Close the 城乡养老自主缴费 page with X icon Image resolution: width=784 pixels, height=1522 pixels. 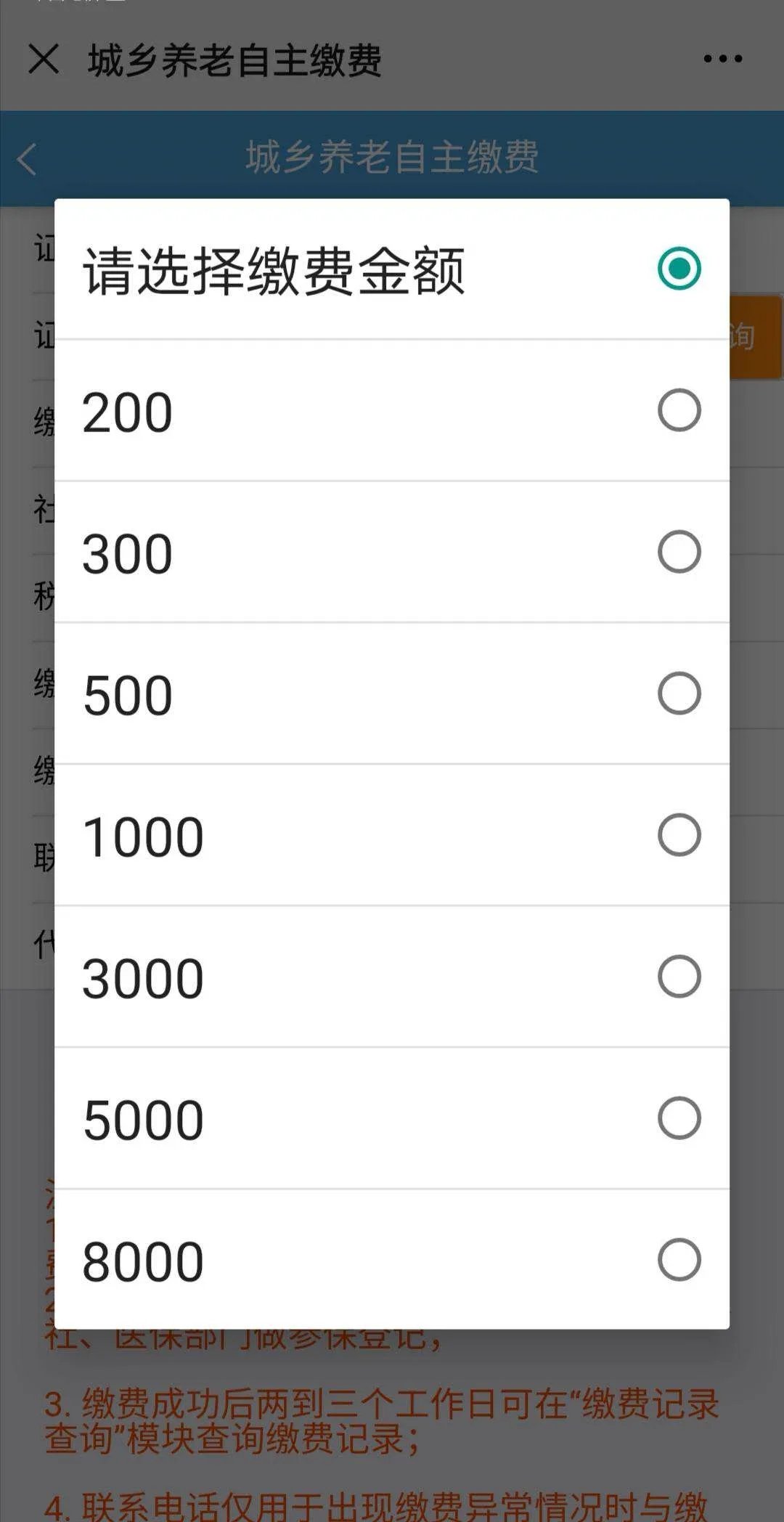(44, 59)
